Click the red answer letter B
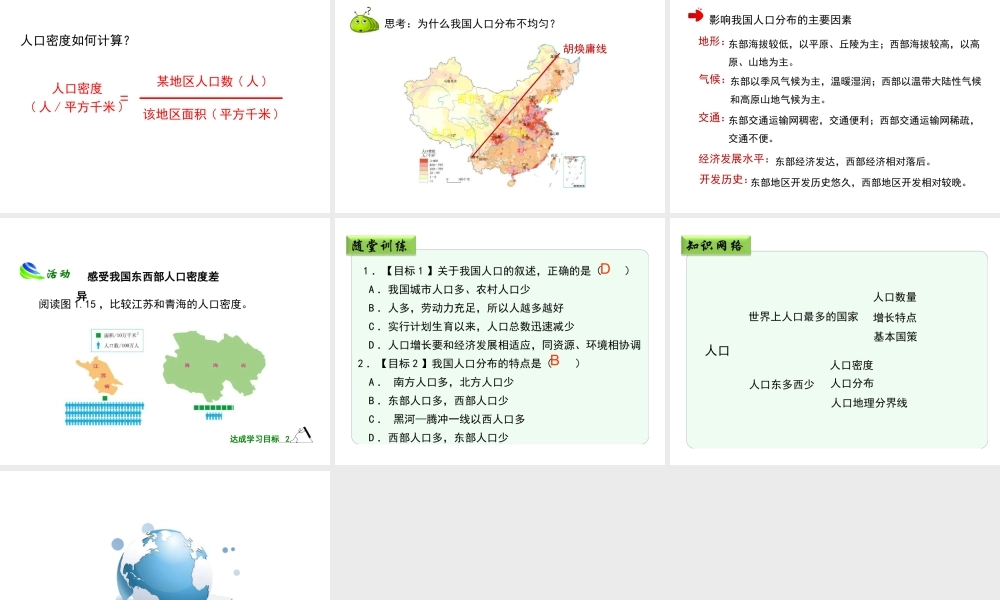 point(554,360)
